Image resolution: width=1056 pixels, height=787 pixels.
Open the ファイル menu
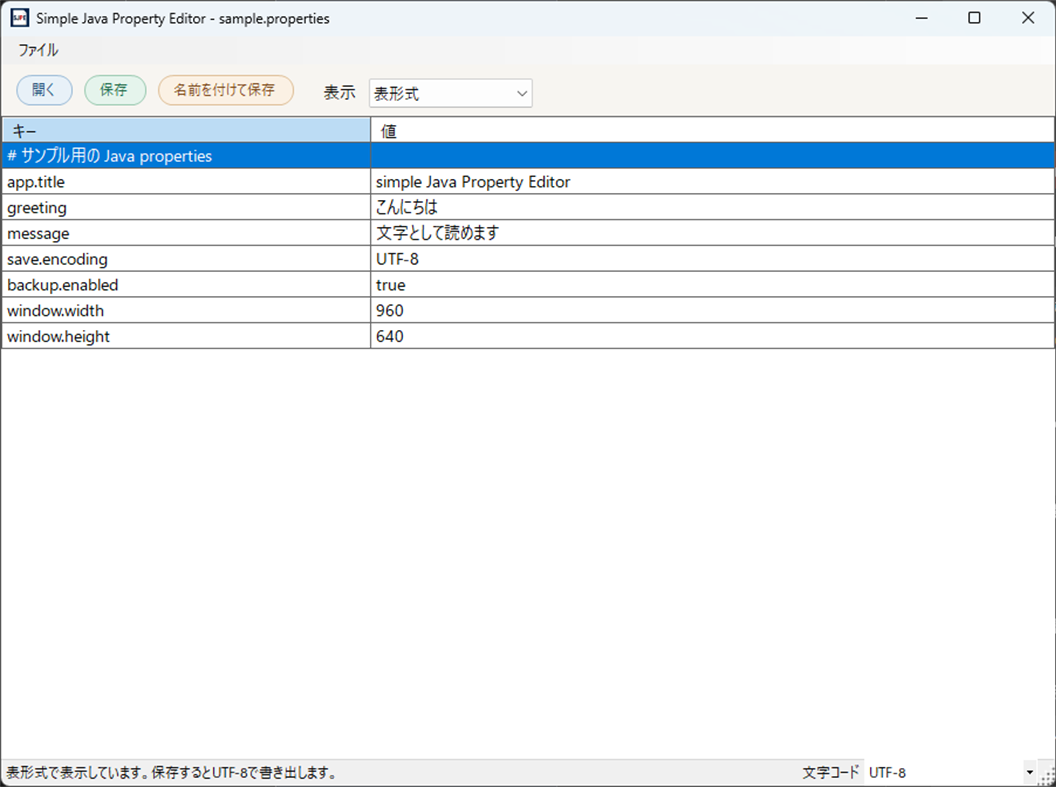tap(38, 50)
